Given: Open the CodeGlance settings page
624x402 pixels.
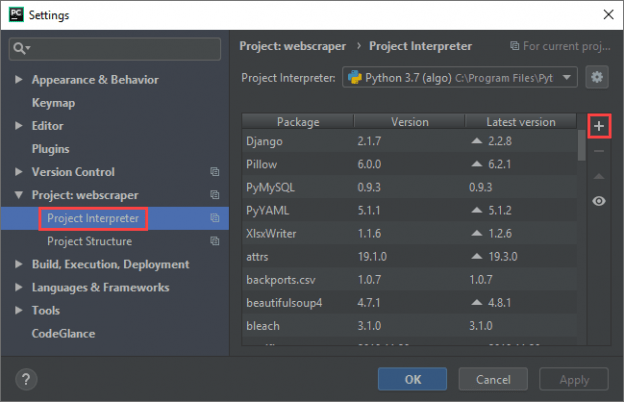Looking at the screenshot, I should (x=63, y=334).
